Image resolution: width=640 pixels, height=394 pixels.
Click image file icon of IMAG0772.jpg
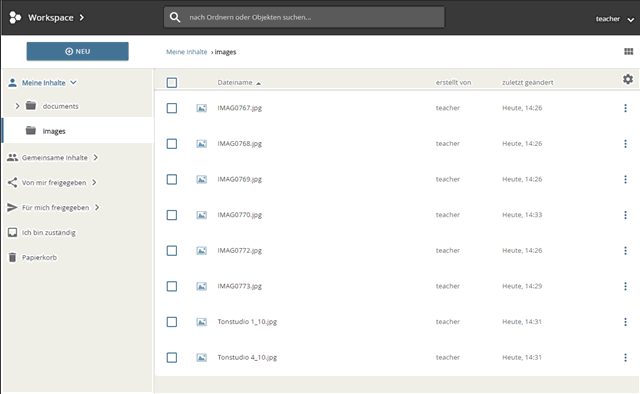click(x=201, y=251)
